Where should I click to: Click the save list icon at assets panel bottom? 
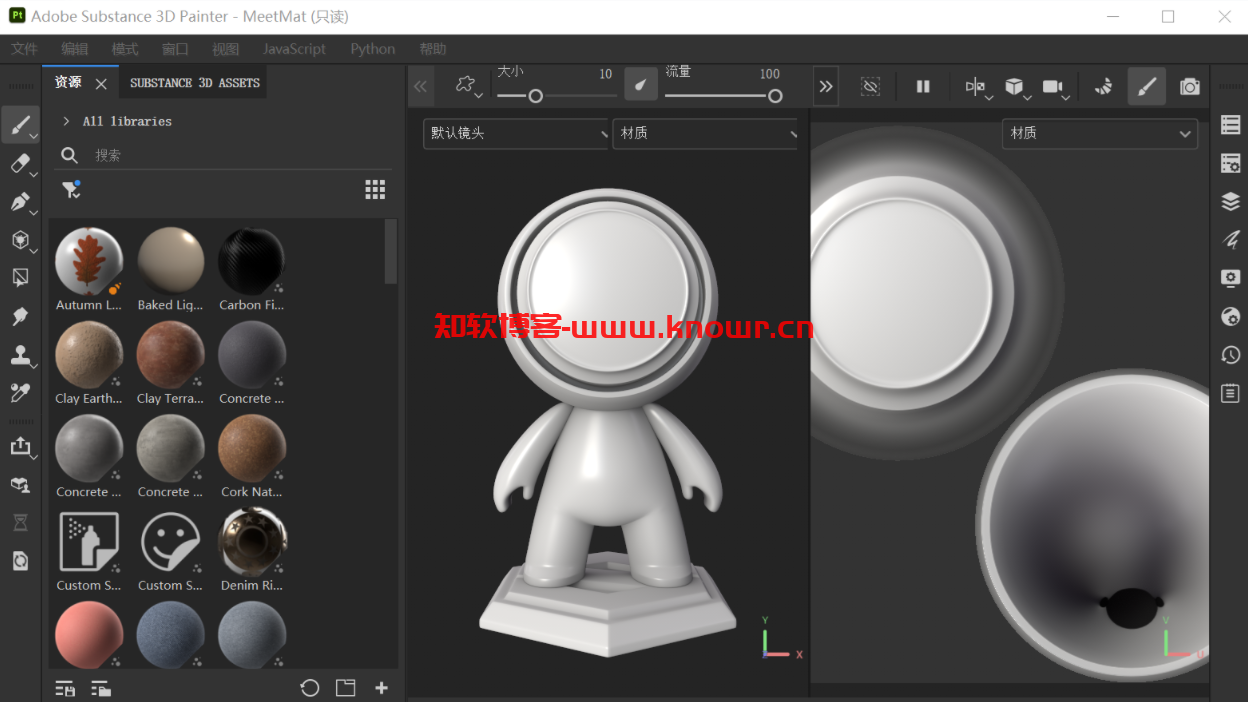point(65,688)
